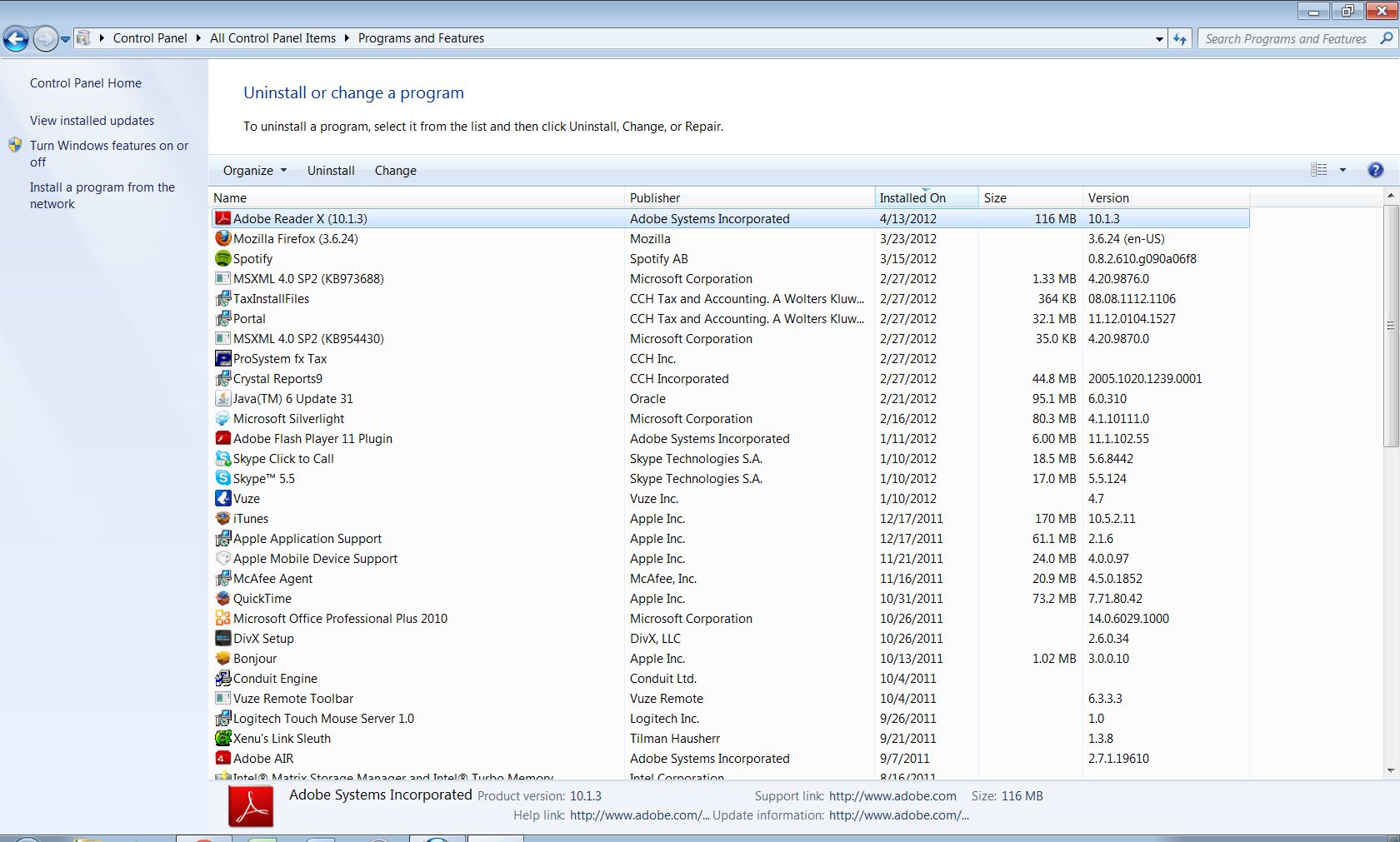Click Change in the toolbar
This screenshot has width=1400, height=842.
pos(395,170)
